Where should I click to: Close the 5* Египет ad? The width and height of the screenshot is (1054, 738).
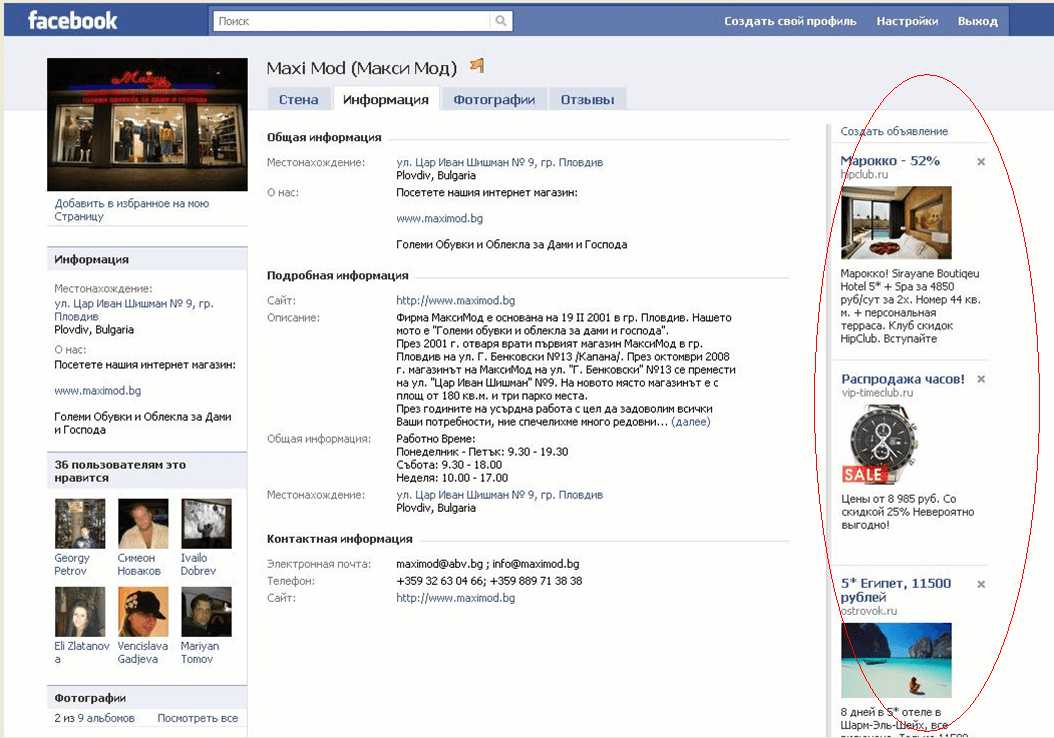tap(981, 584)
